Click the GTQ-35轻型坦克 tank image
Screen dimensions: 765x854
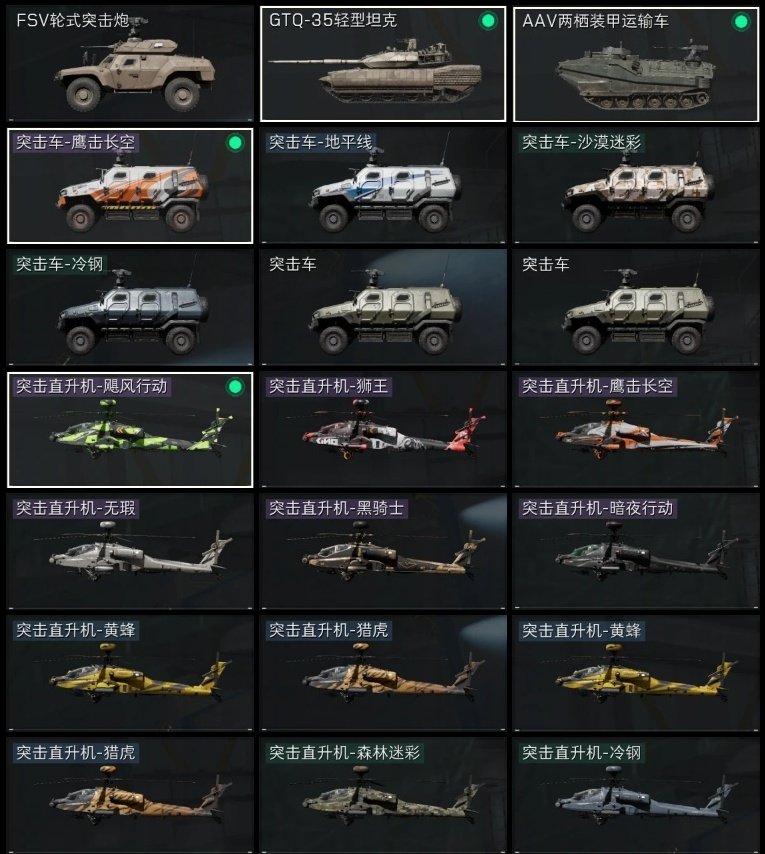coord(376,71)
